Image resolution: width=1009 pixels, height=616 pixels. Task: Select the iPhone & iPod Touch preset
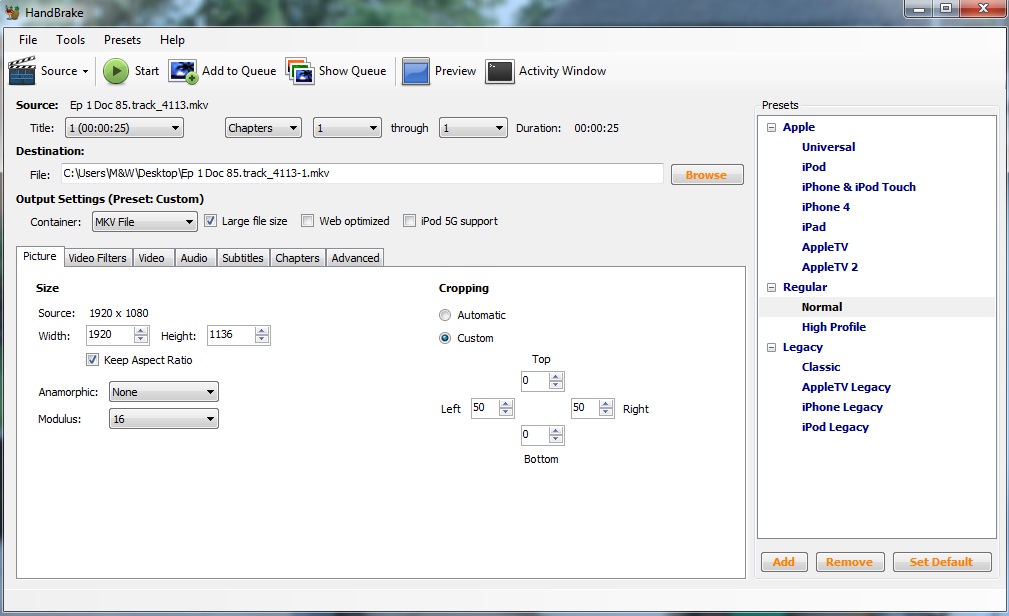coord(858,187)
